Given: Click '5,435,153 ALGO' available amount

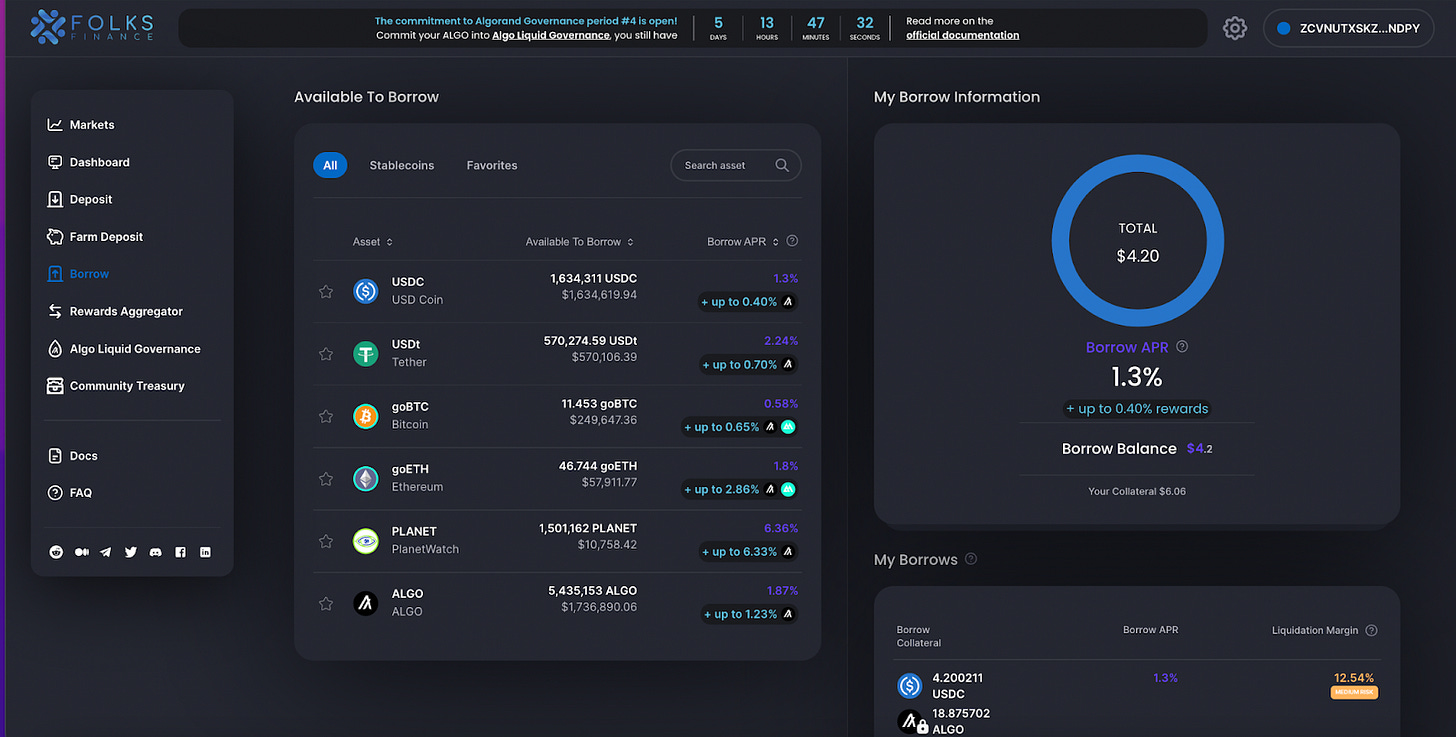Looking at the screenshot, I should pyautogui.click(x=593, y=590).
